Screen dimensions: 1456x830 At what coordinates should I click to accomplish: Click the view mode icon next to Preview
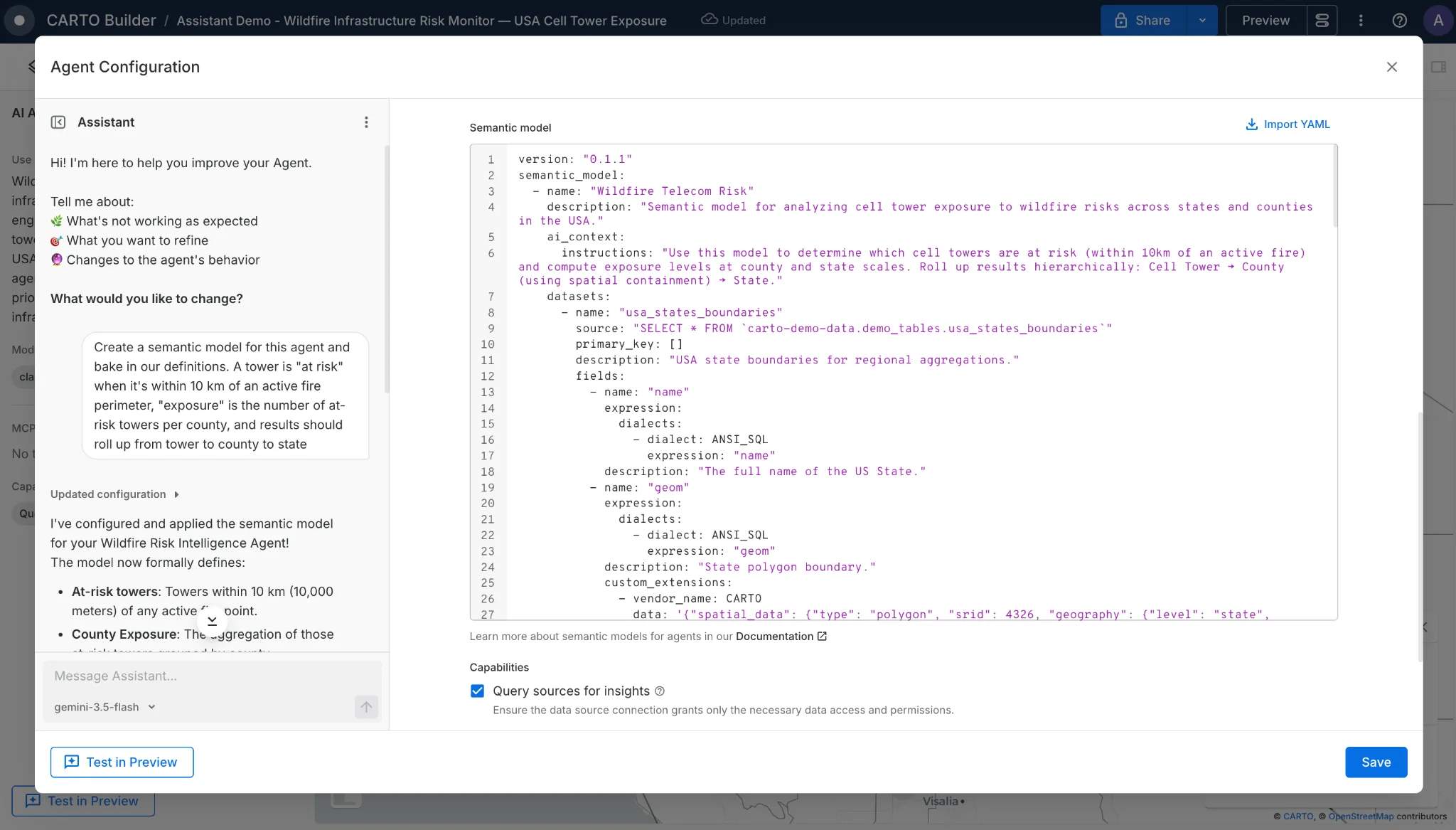tap(1322, 21)
